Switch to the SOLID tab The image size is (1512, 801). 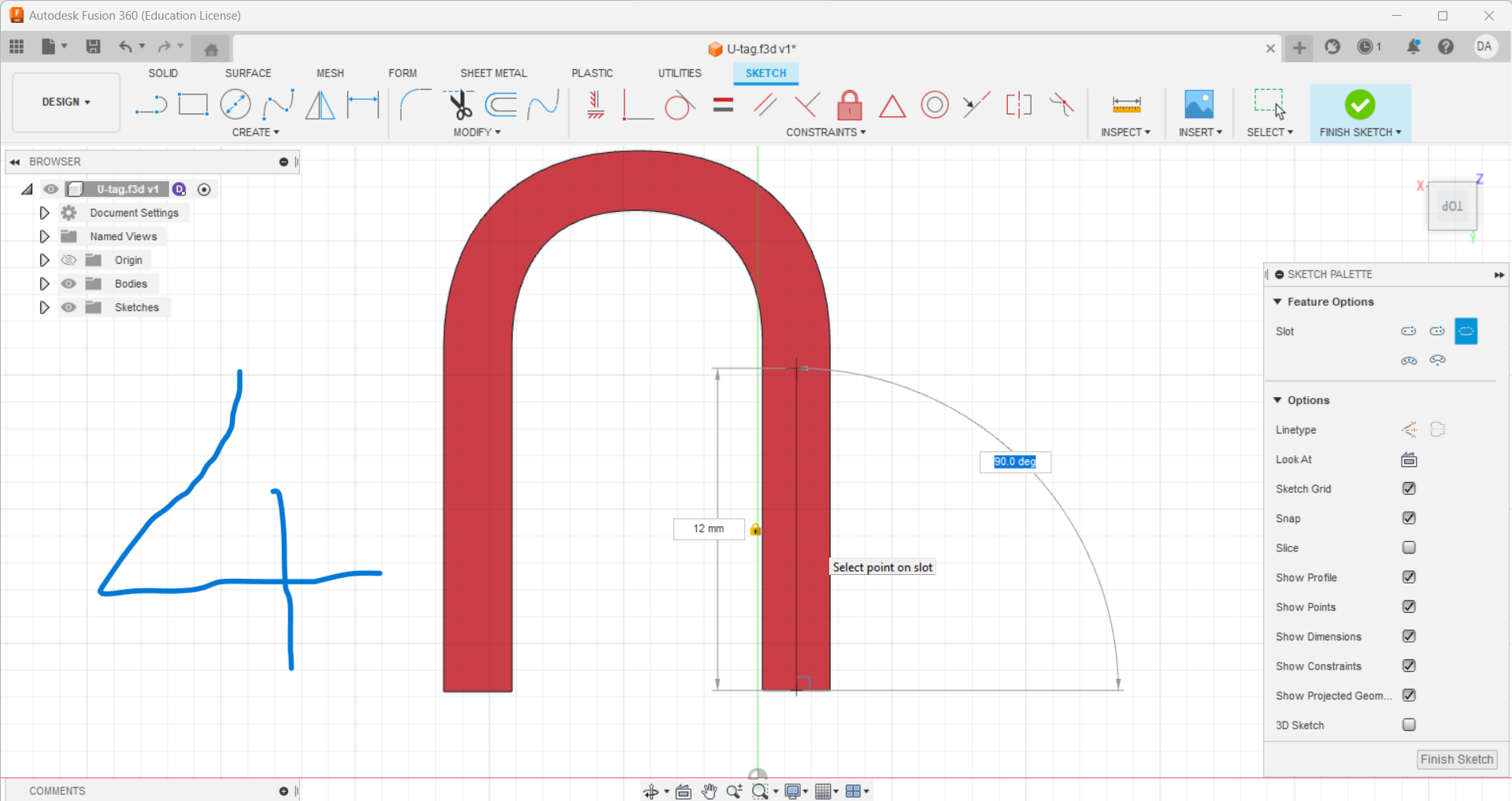pos(163,72)
